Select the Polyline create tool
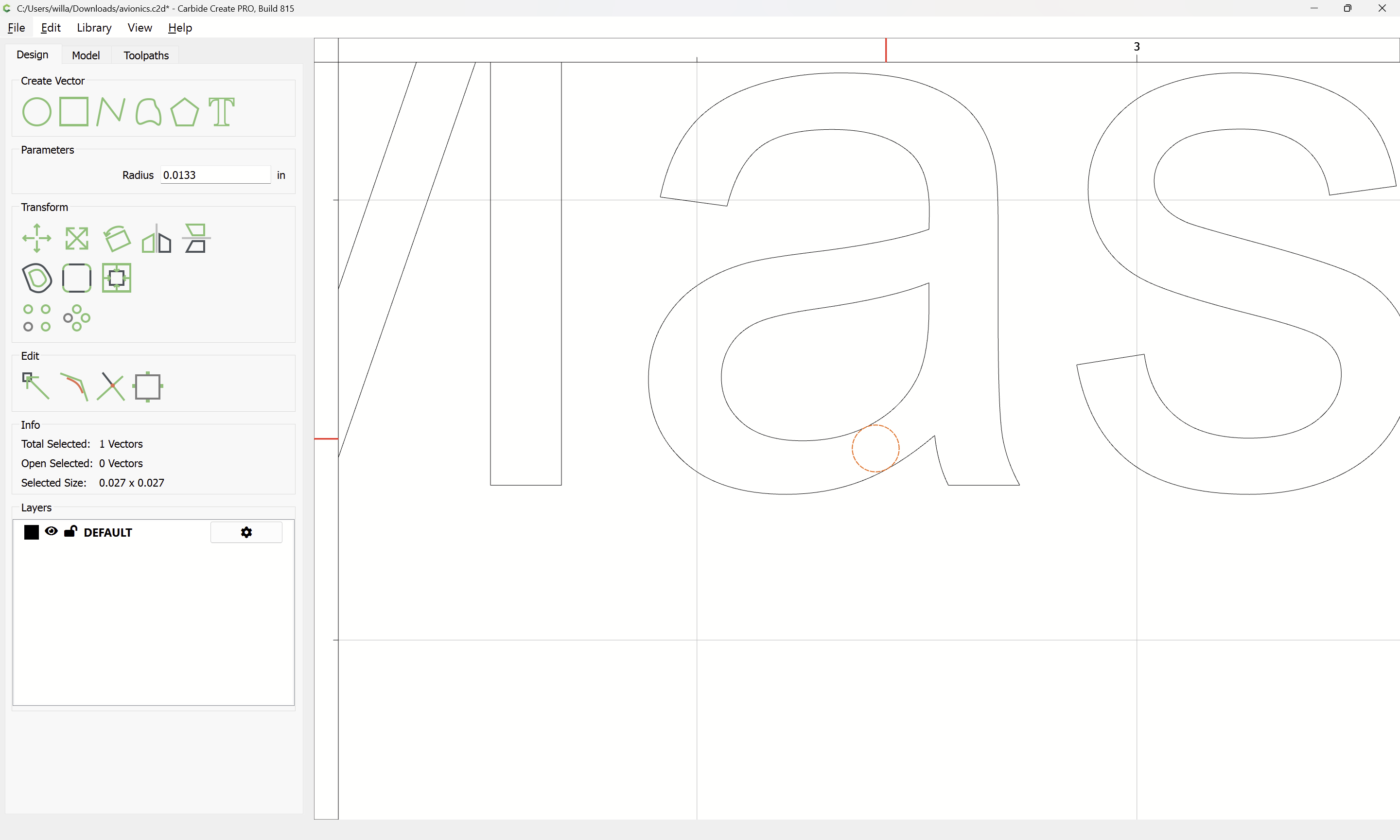This screenshot has height=840, width=1400. click(x=111, y=111)
